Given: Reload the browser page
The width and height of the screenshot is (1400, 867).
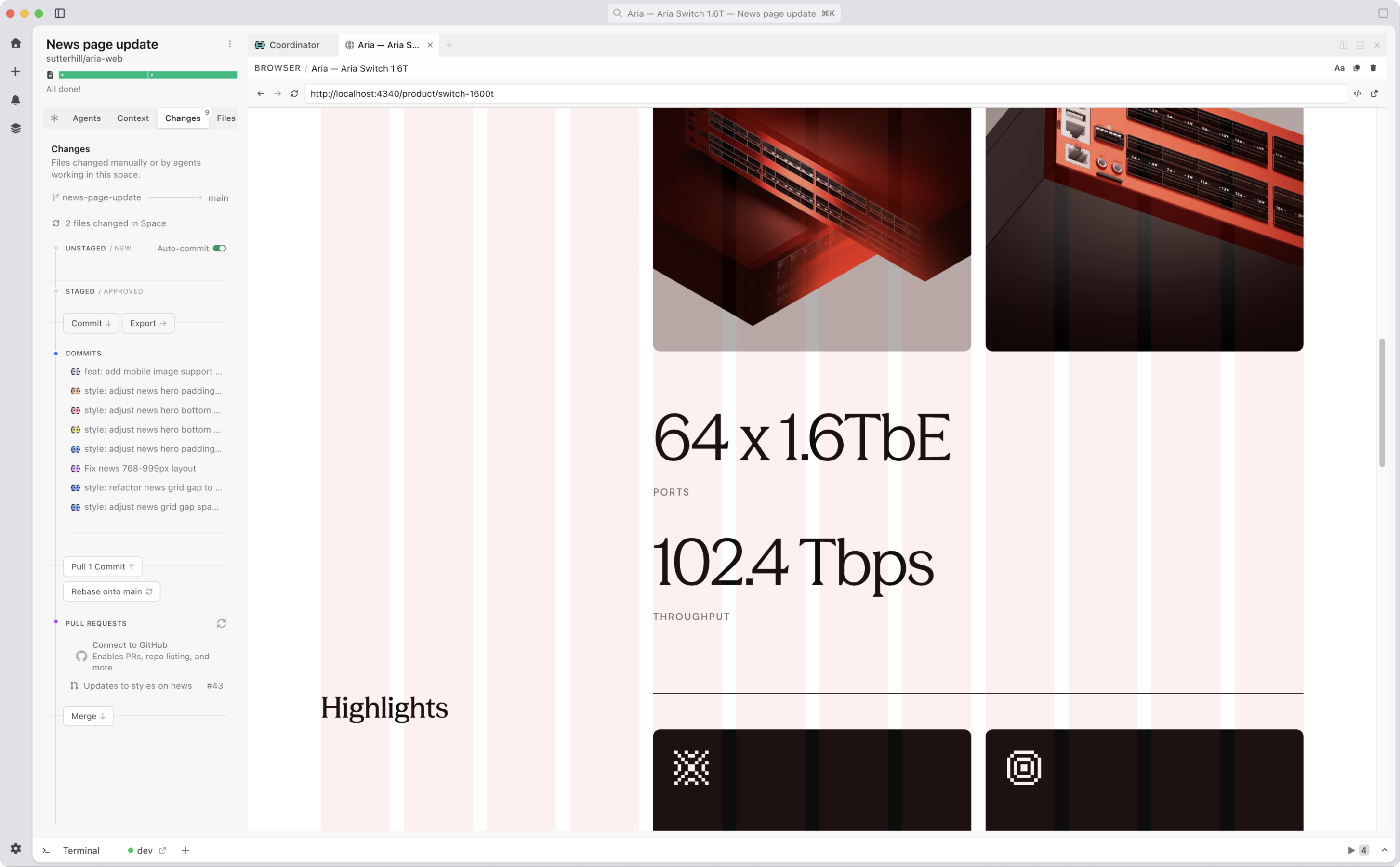Looking at the screenshot, I should click(x=294, y=93).
